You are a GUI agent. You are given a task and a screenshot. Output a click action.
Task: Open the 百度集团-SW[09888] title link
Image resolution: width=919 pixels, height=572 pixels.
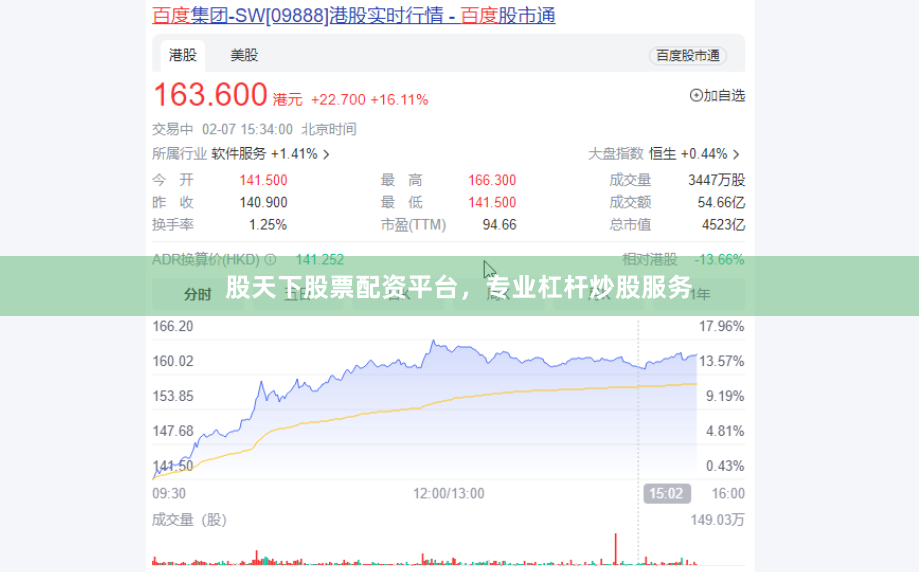(353, 16)
